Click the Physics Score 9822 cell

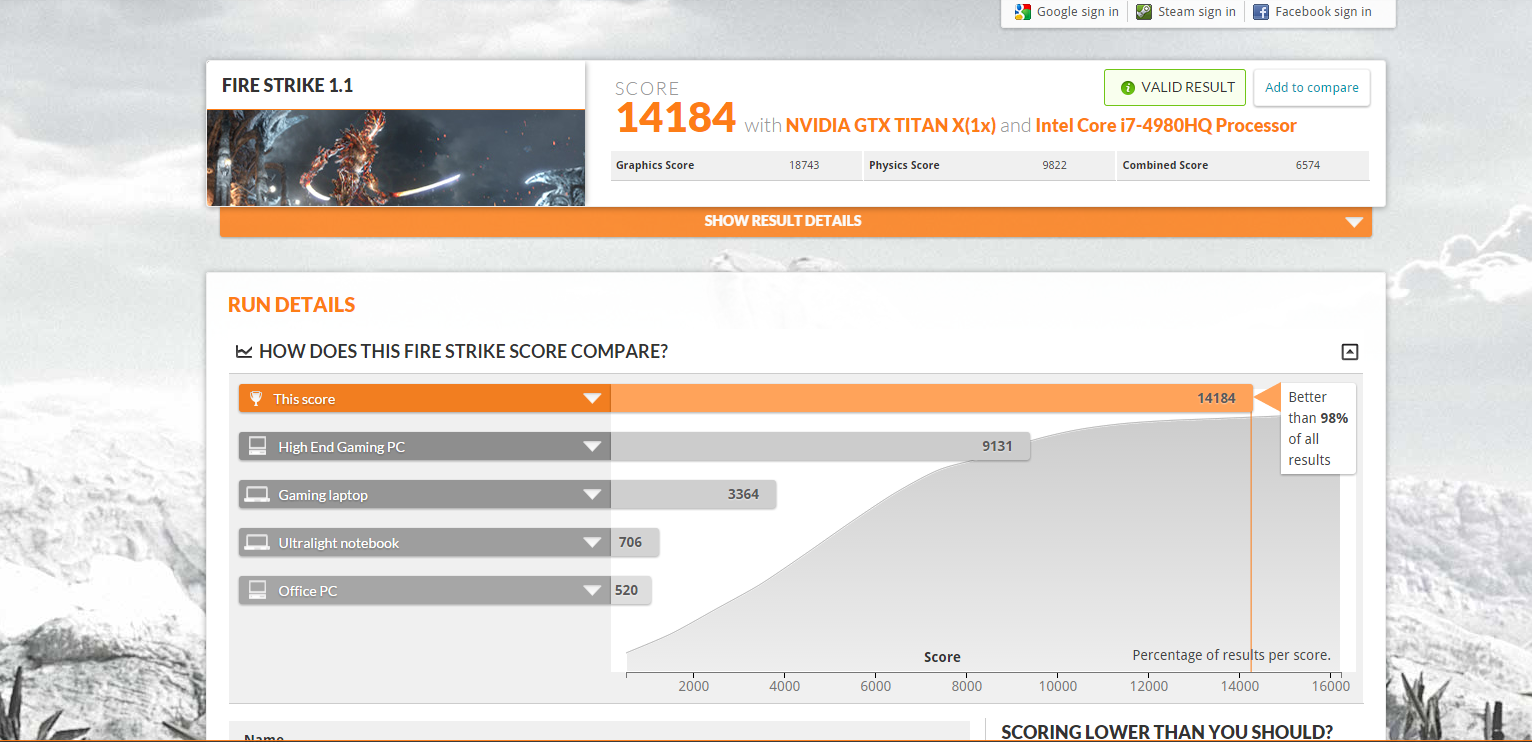tap(989, 166)
